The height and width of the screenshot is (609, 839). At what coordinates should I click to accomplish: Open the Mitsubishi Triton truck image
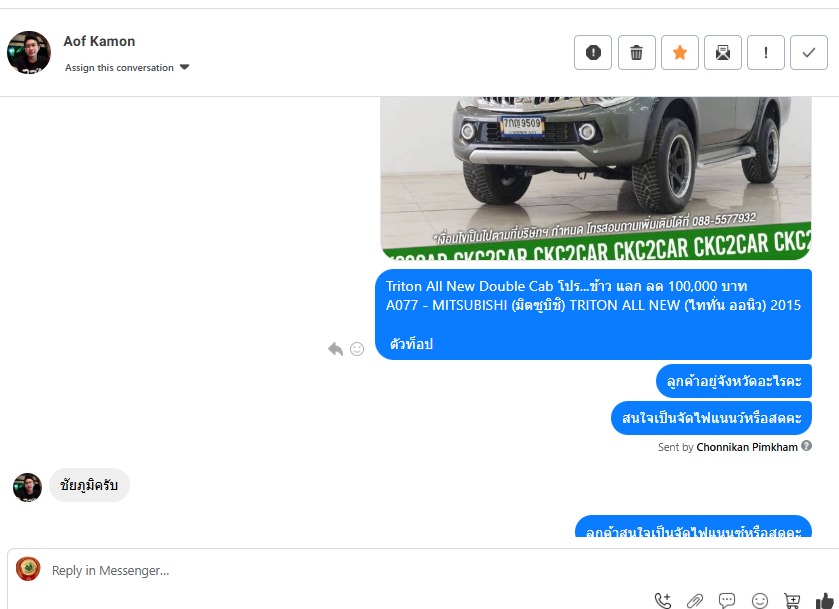(x=596, y=178)
